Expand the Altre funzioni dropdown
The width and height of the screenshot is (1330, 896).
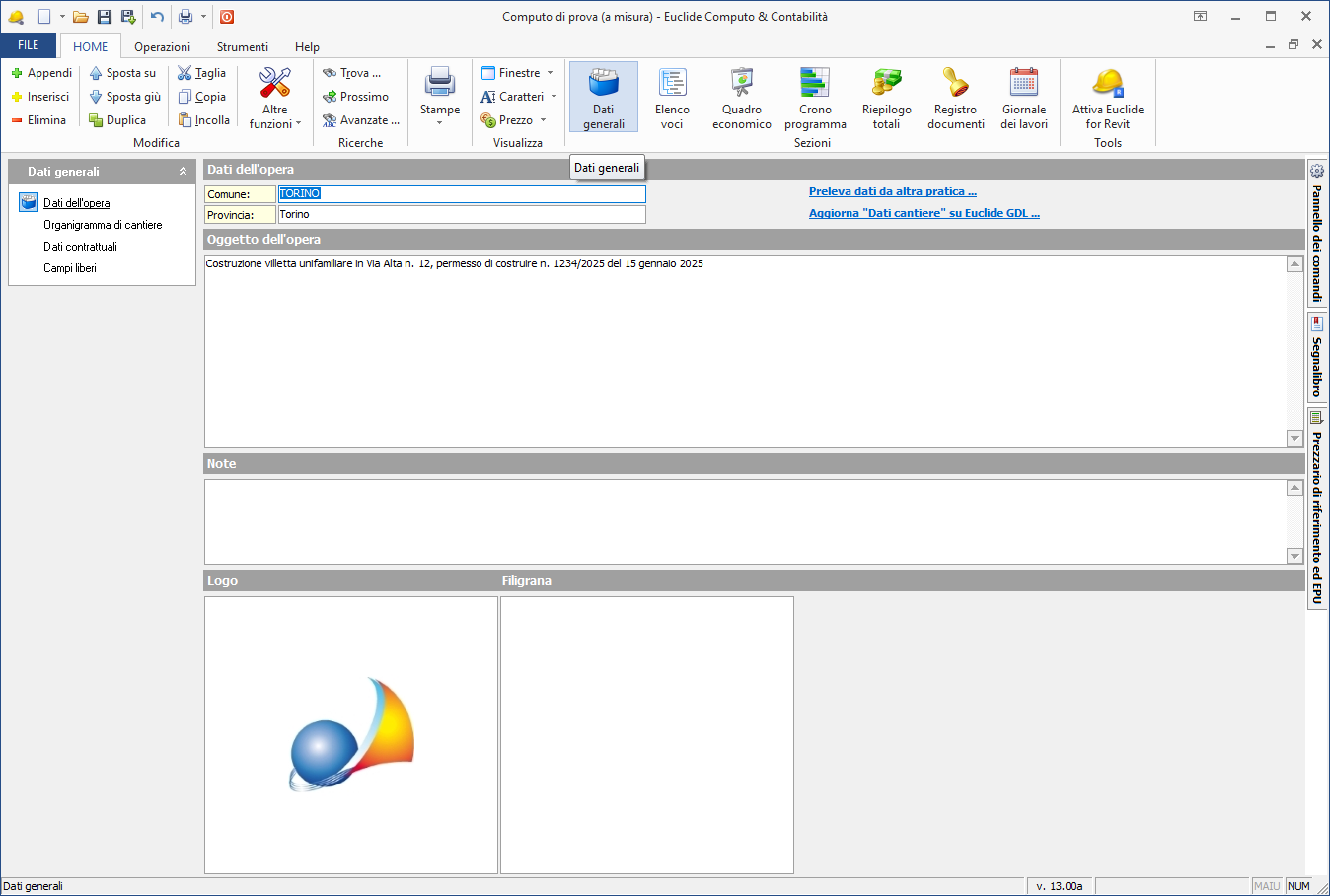click(275, 116)
